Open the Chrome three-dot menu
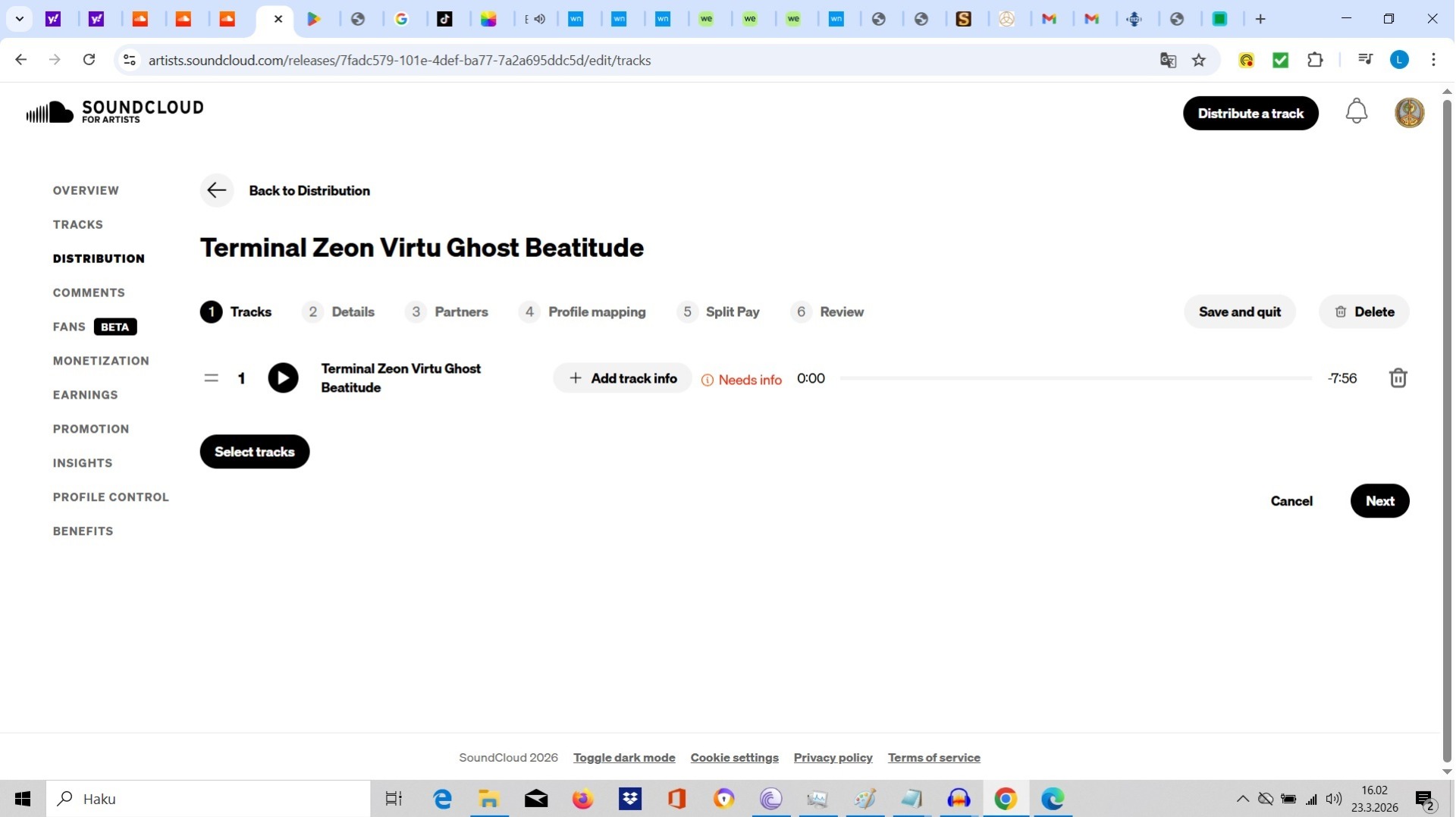Viewport: 1456px width, 817px height. pyautogui.click(x=1433, y=61)
